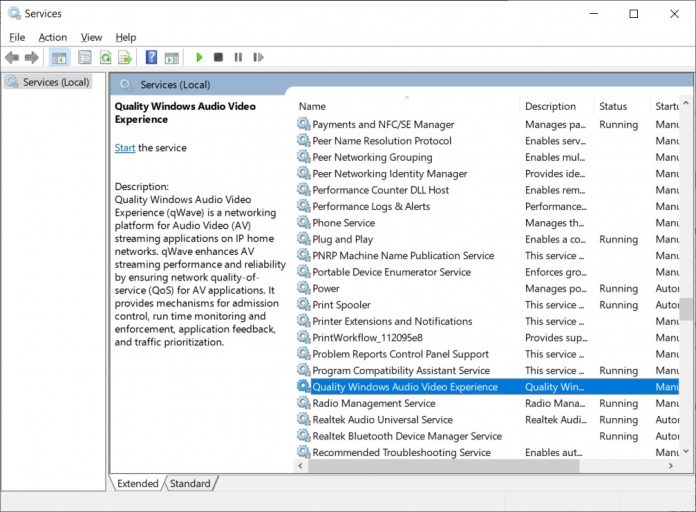Screen dimensions: 696x512
Task: Open the View menu
Action: [91, 37]
